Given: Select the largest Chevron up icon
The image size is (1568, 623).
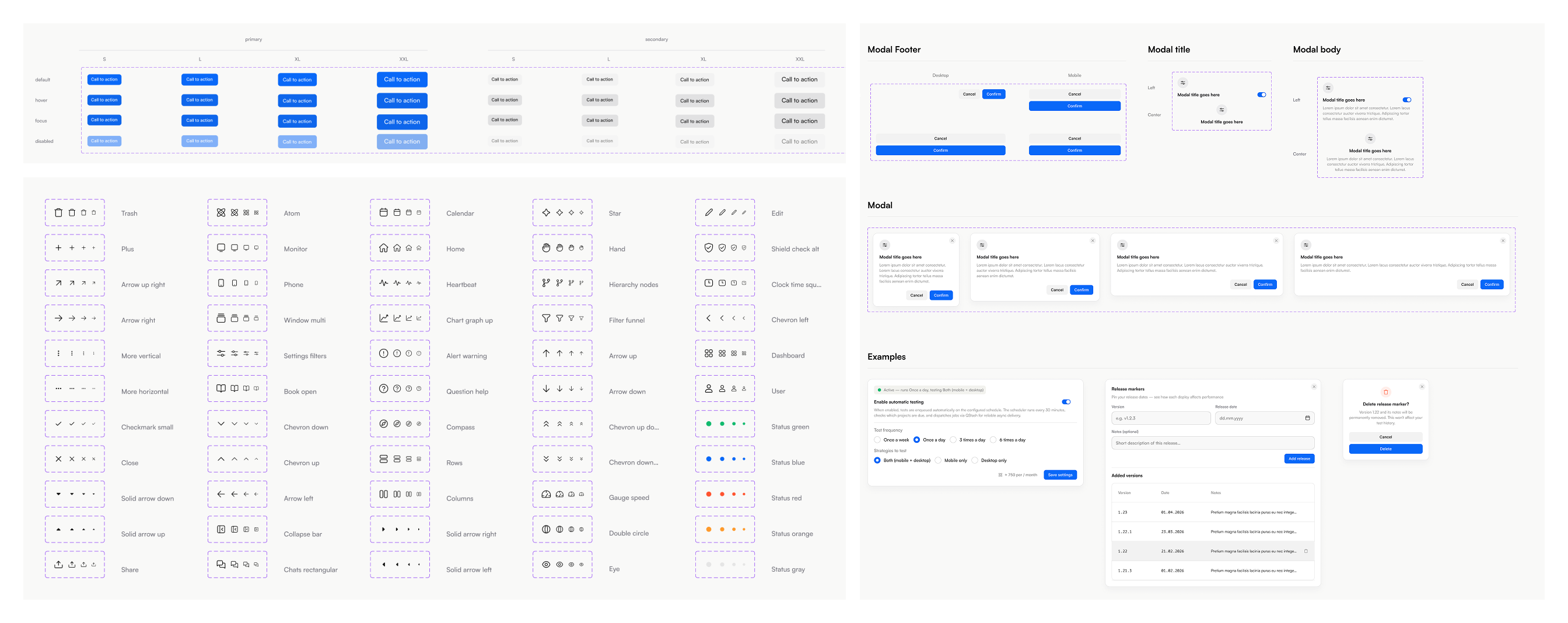Looking at the screenshot, I should pyautogui.click(x=221, y=459).
